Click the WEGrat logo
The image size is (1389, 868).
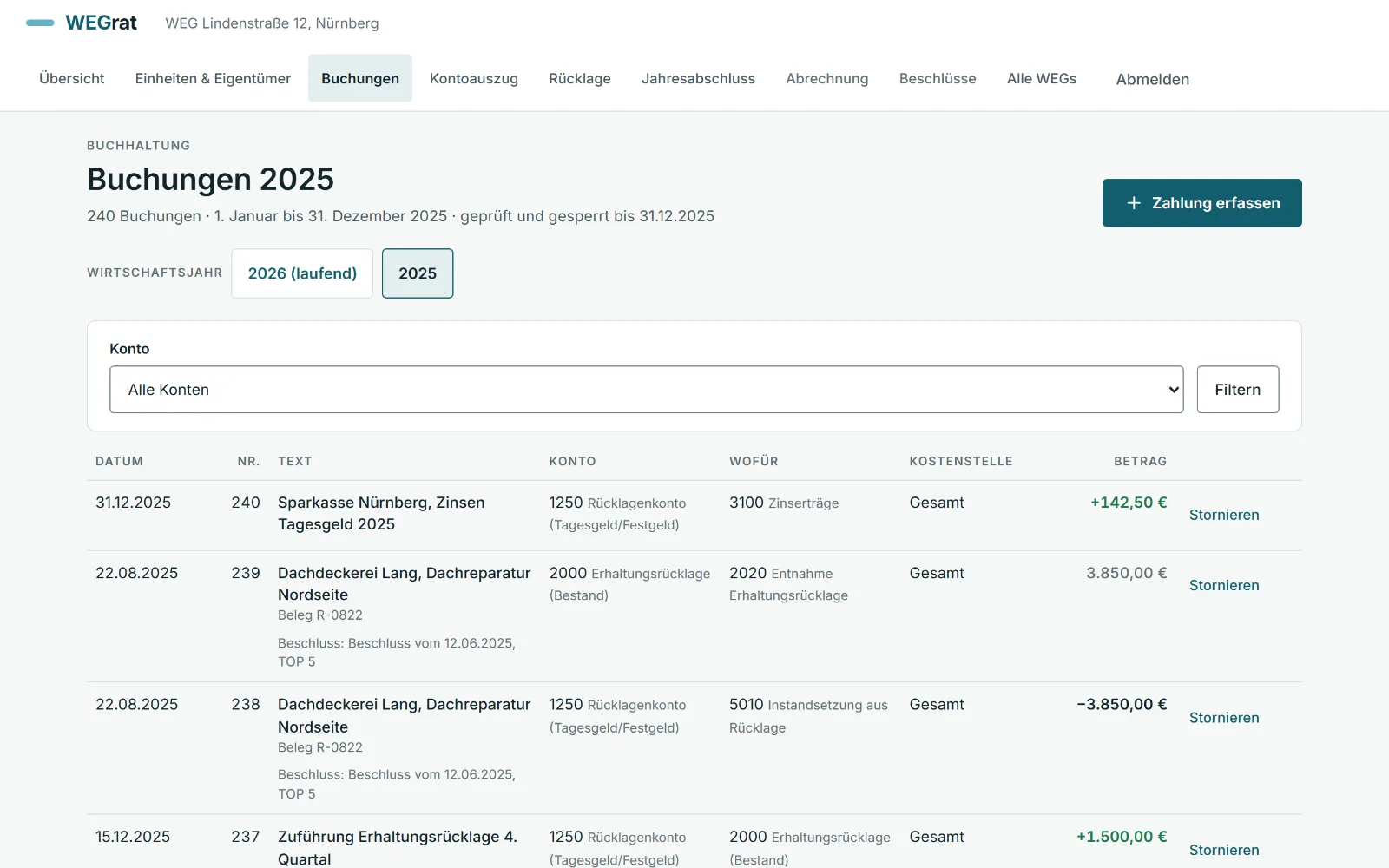tap(82, 23)
